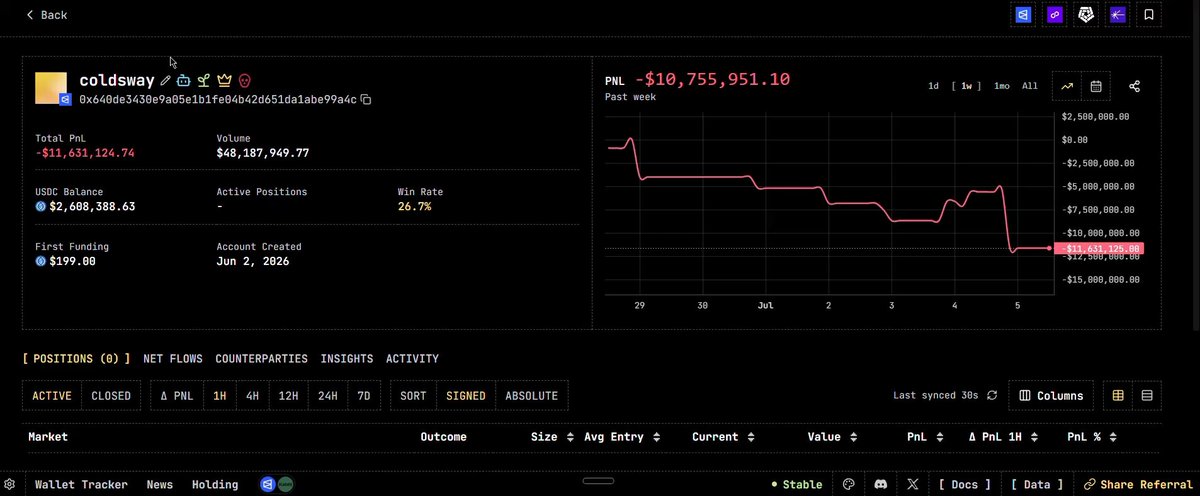1200x496 pixels.
Task: Select the 1w chart range
Action: (966, 86)
